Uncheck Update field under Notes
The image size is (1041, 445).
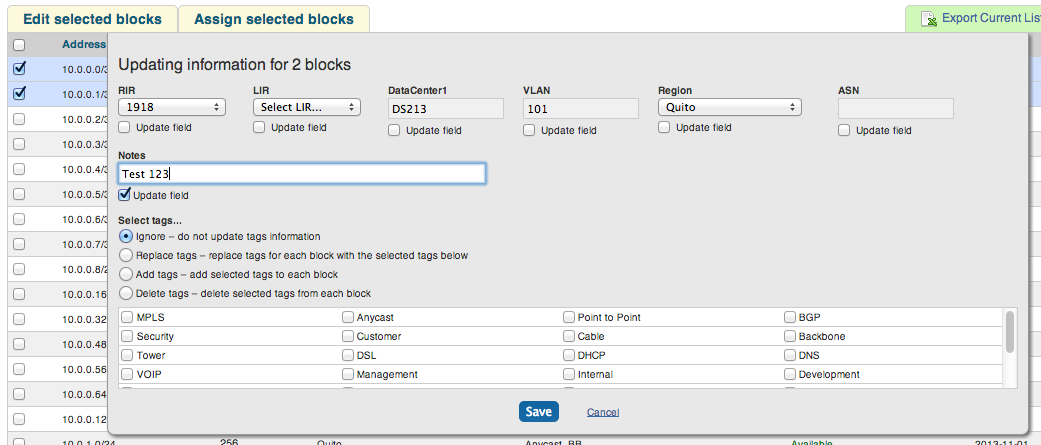tap(125, 195)
